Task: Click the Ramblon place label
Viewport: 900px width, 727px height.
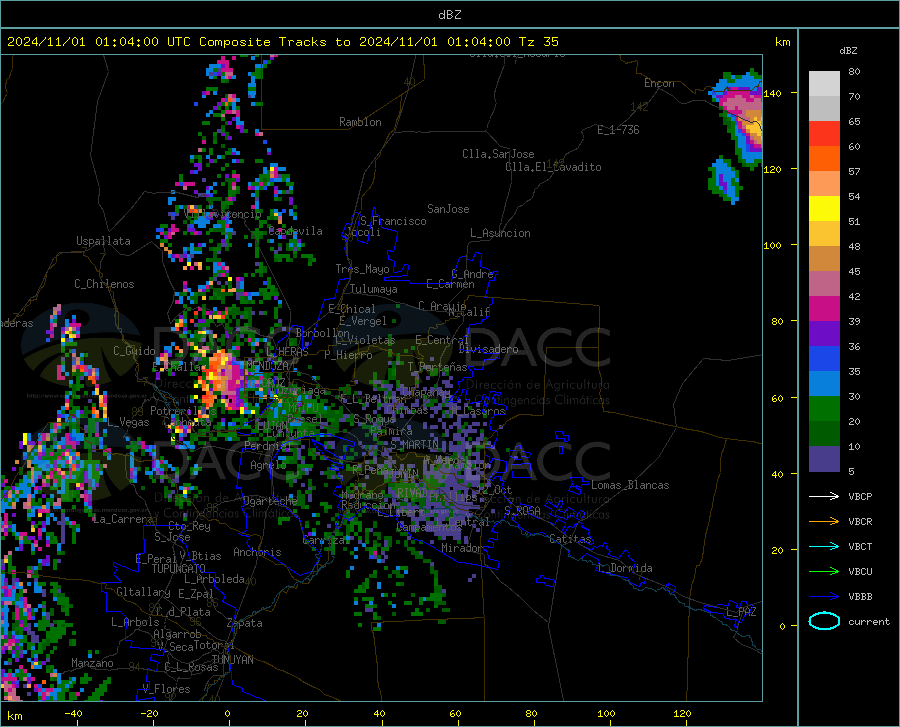Action: [x=360, y=122]
